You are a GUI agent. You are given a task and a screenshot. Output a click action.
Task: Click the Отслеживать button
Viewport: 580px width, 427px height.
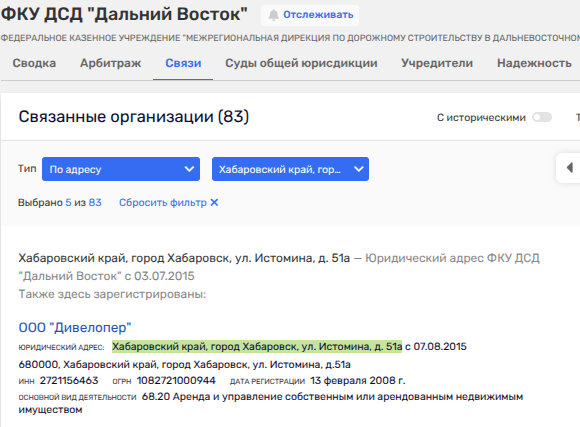pyautogui.click(x=310, y=15)
